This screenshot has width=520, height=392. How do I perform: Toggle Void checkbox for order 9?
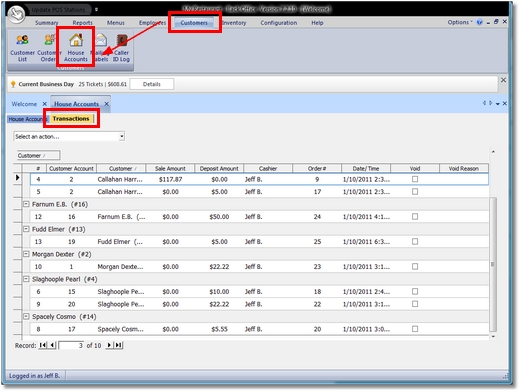415,179
